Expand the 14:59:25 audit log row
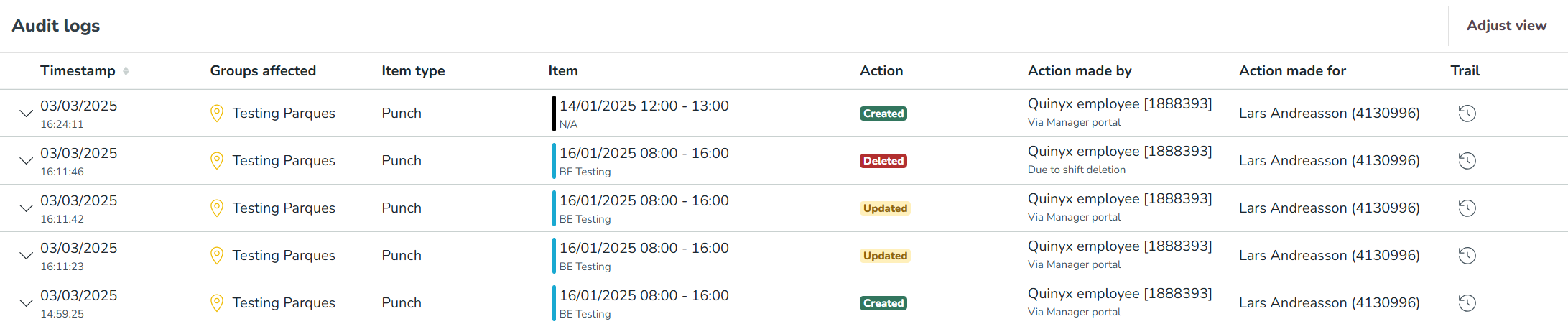Image resolution: width=1568 pixels, height=324 pixels. coord(26,303)
